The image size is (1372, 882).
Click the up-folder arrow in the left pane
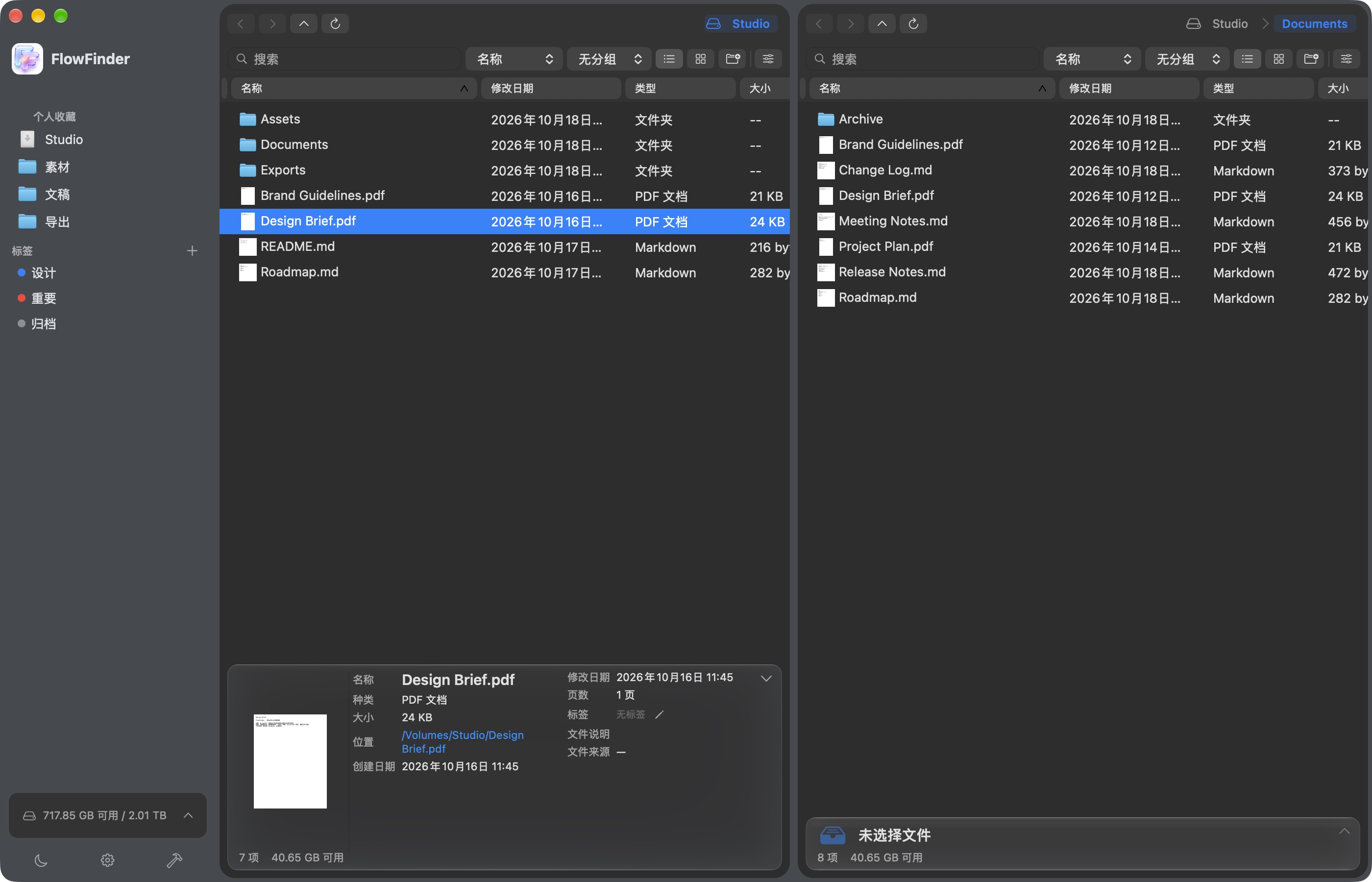303,24
